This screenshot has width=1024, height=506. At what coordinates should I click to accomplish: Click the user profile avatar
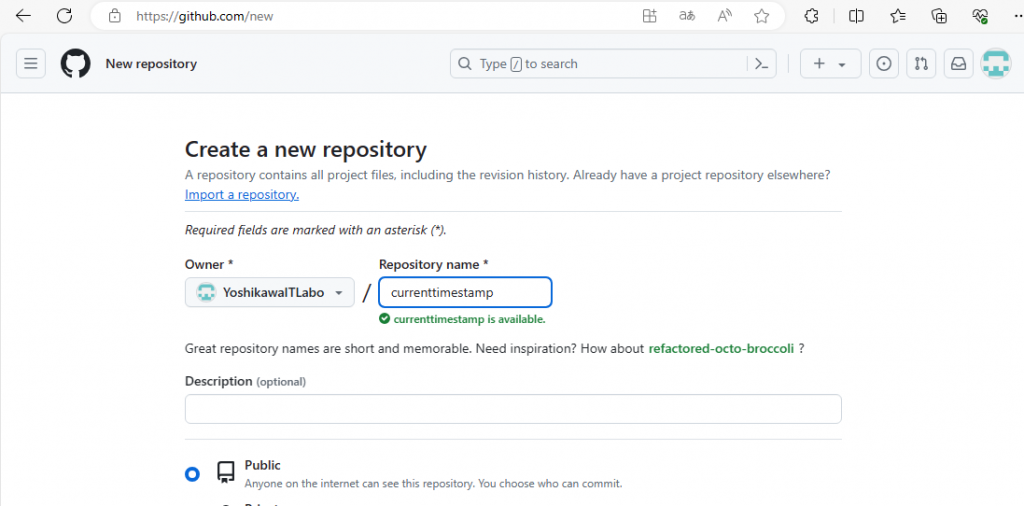coord(995,64)
